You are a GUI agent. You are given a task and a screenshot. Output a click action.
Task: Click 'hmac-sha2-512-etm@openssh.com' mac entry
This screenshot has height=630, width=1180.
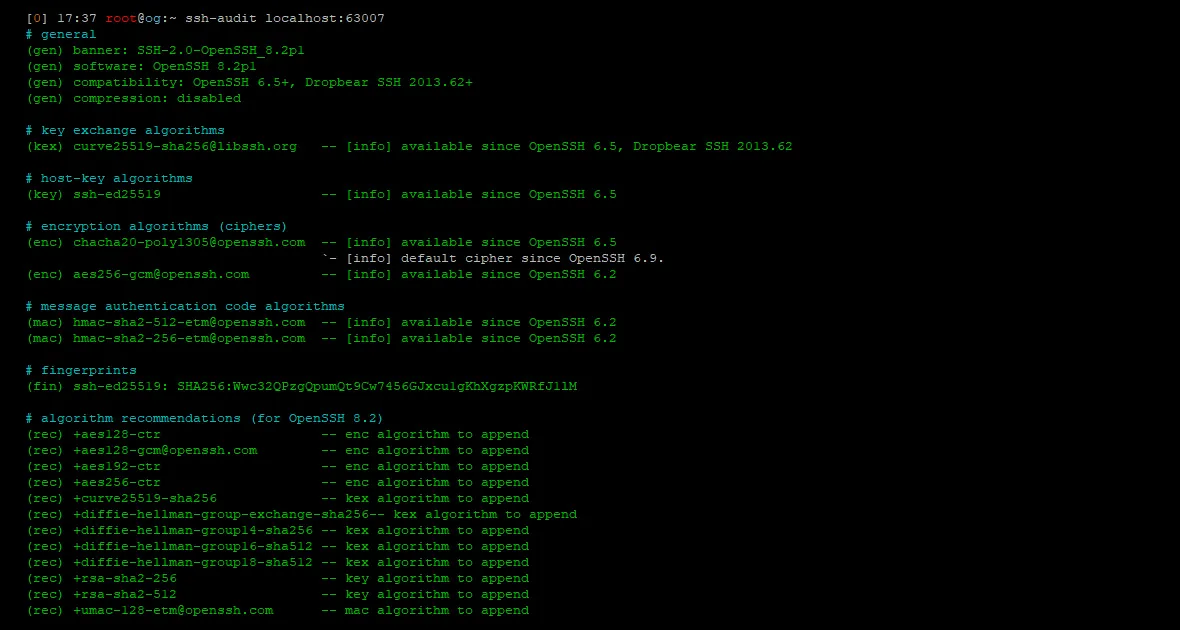[189, 322]
